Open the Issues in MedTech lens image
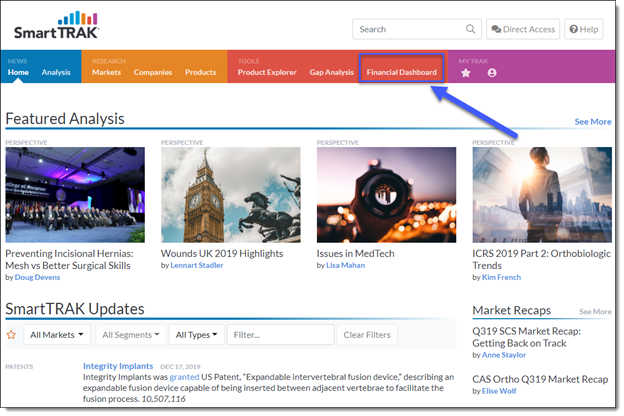 point(386,195)
